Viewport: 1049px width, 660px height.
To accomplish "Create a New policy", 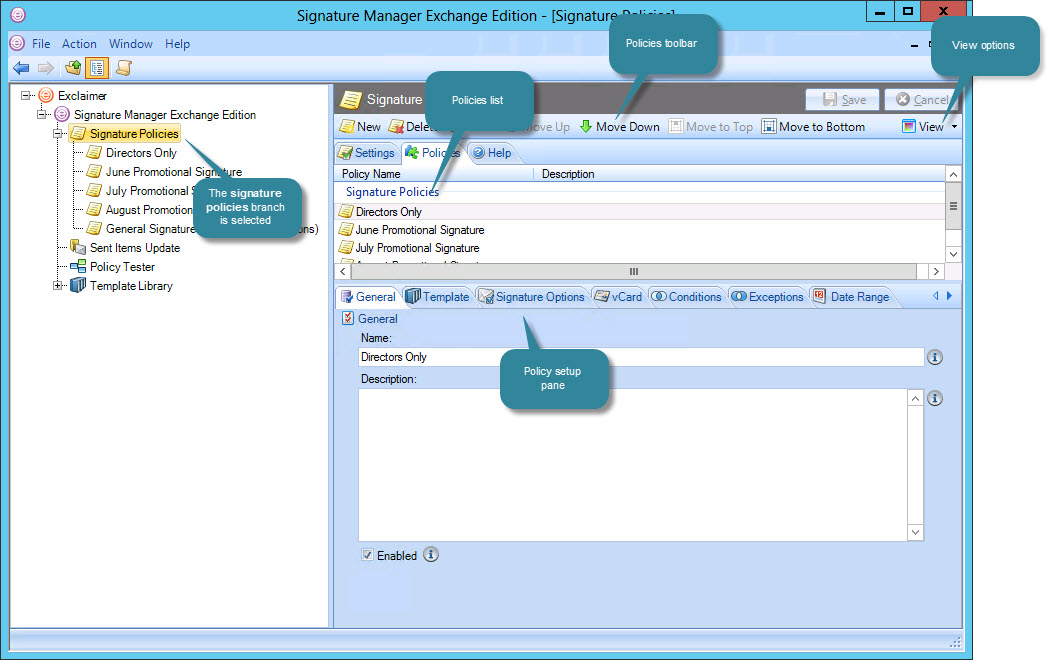I will (360, 126).
